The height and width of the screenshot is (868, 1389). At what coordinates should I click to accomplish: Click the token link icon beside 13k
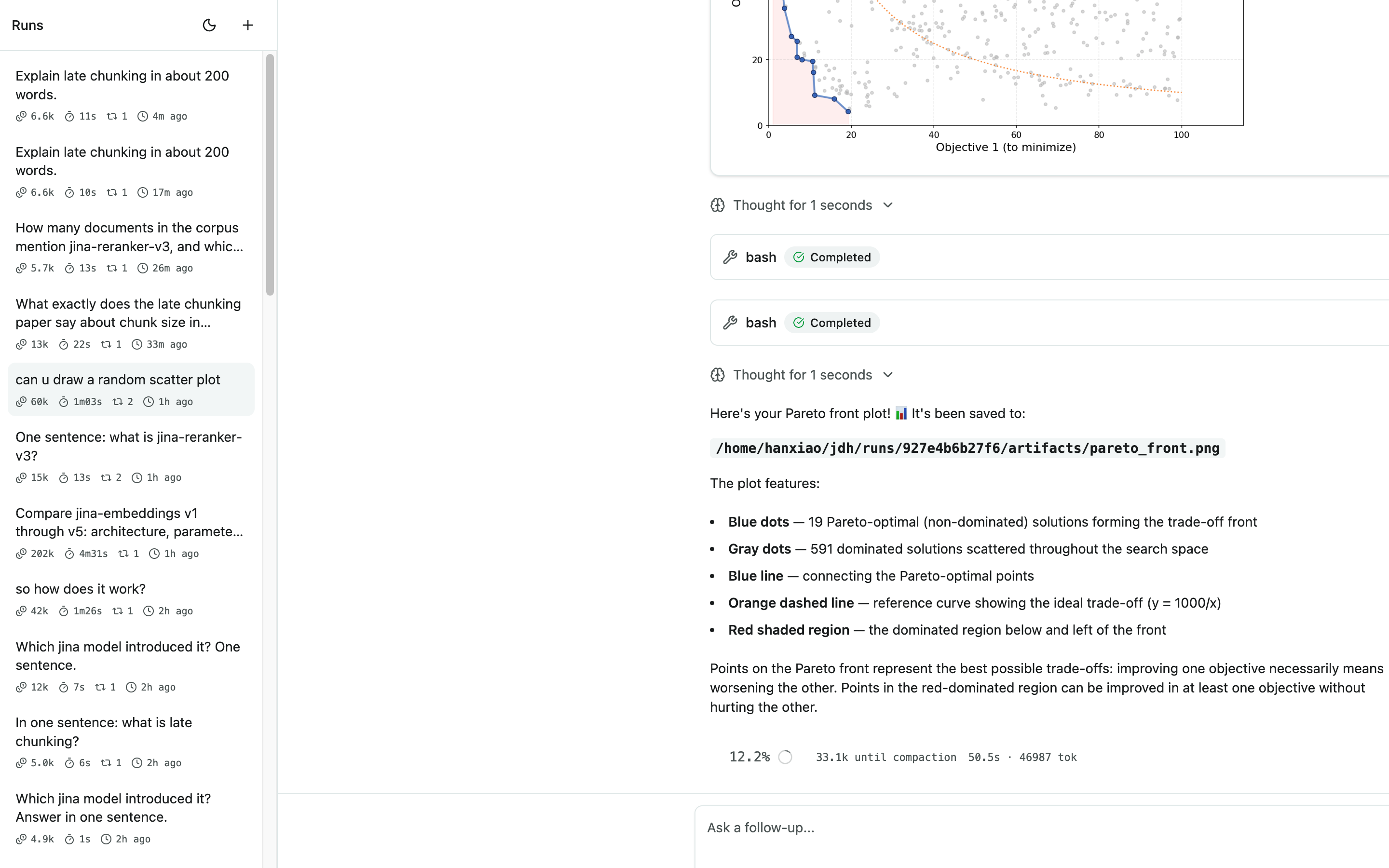(21, 344)
